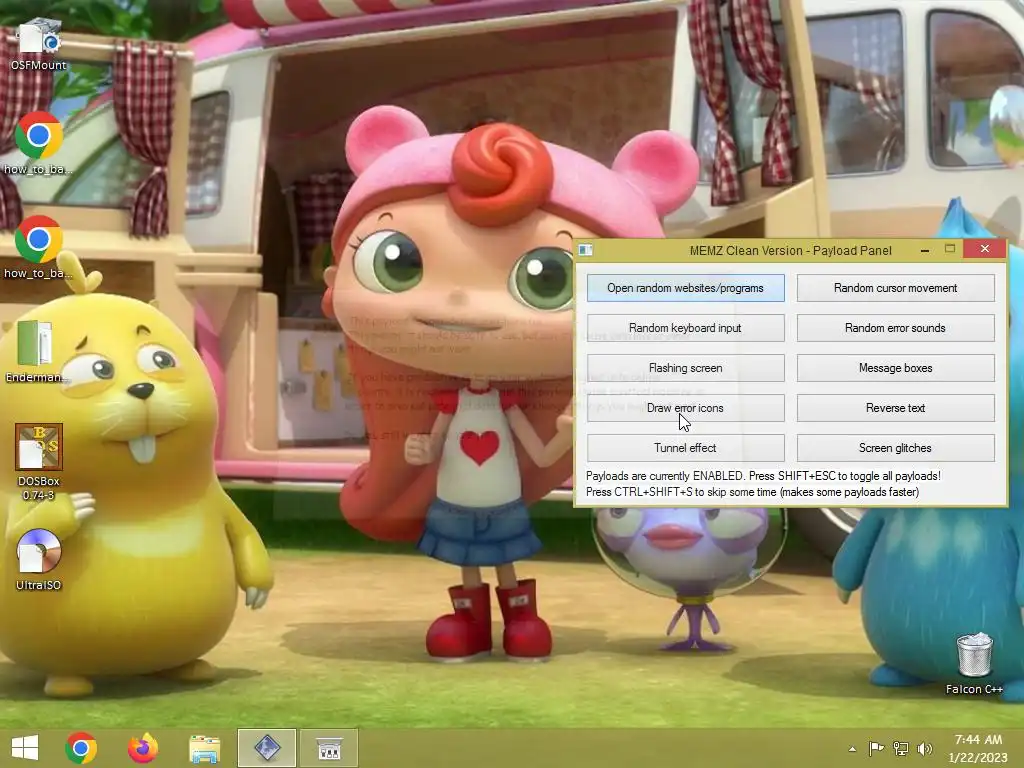Launch Chrome from the taskbar

point(81,748)
